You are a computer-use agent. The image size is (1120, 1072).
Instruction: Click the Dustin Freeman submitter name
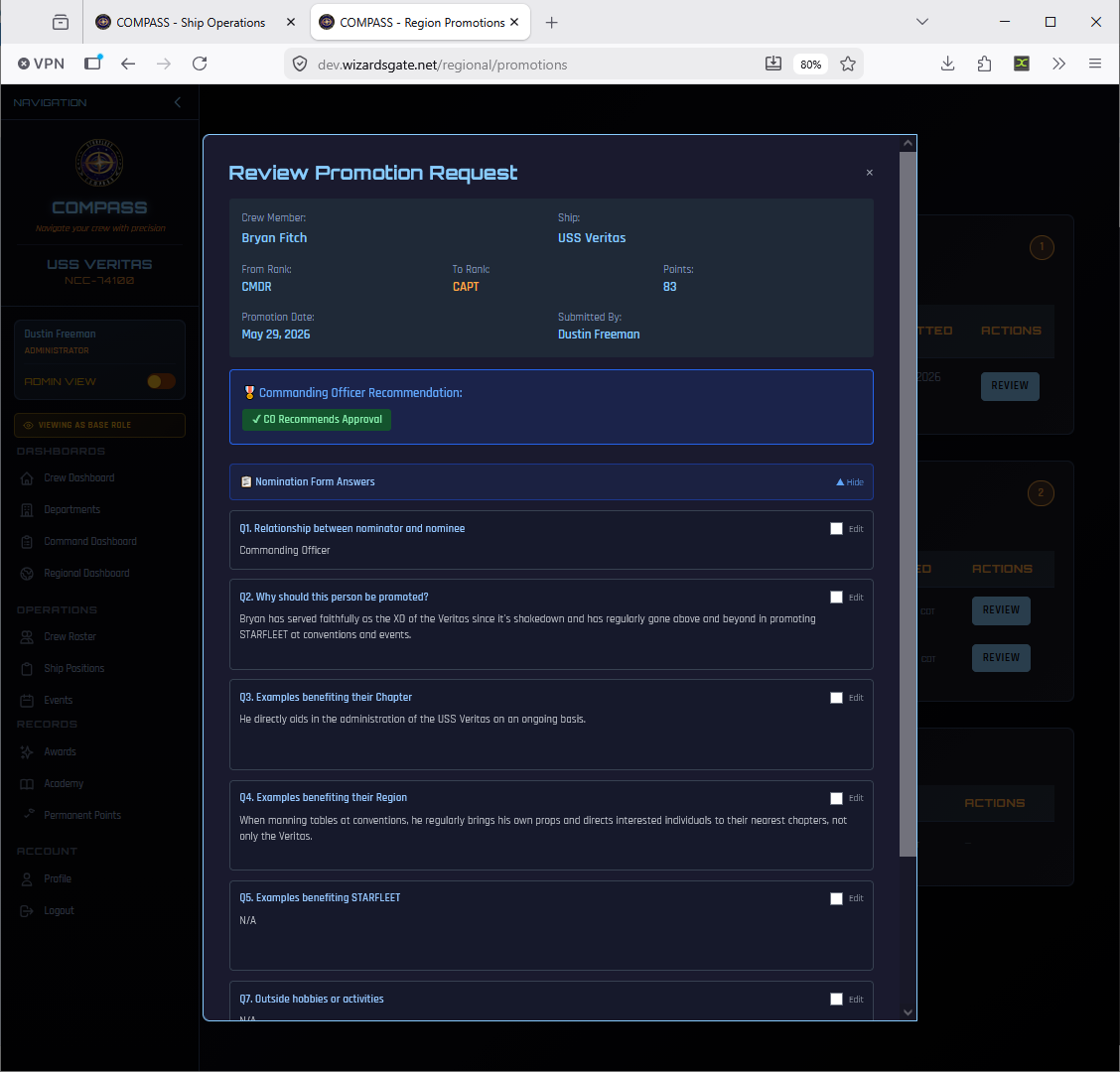(x=599, y=335)
